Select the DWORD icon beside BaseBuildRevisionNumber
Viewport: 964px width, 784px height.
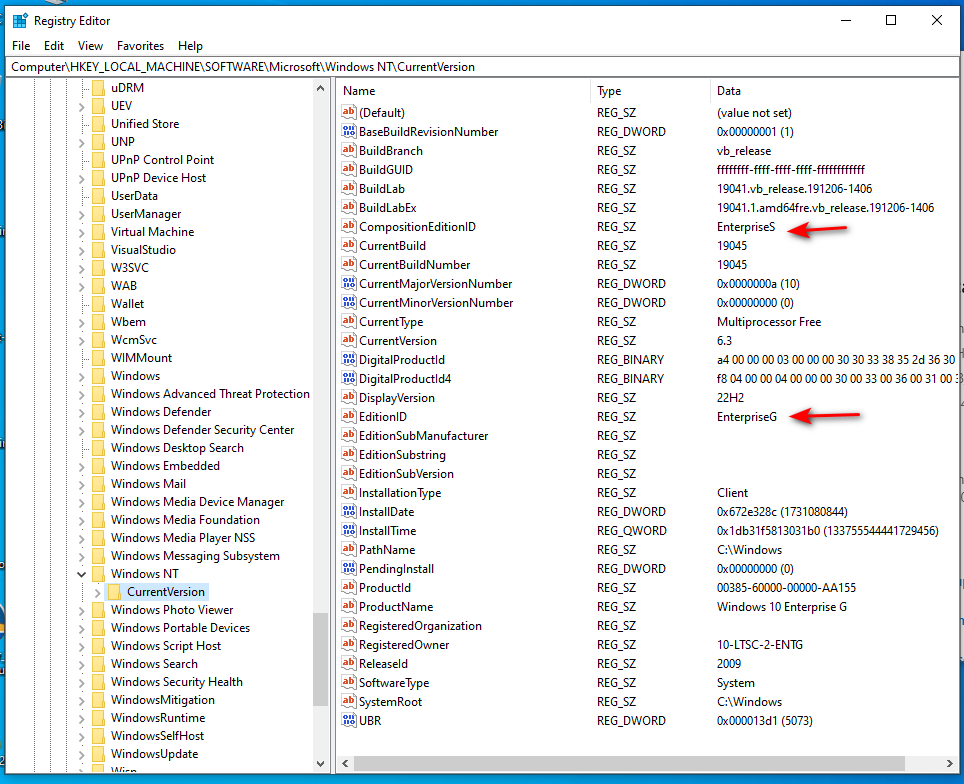349,132
